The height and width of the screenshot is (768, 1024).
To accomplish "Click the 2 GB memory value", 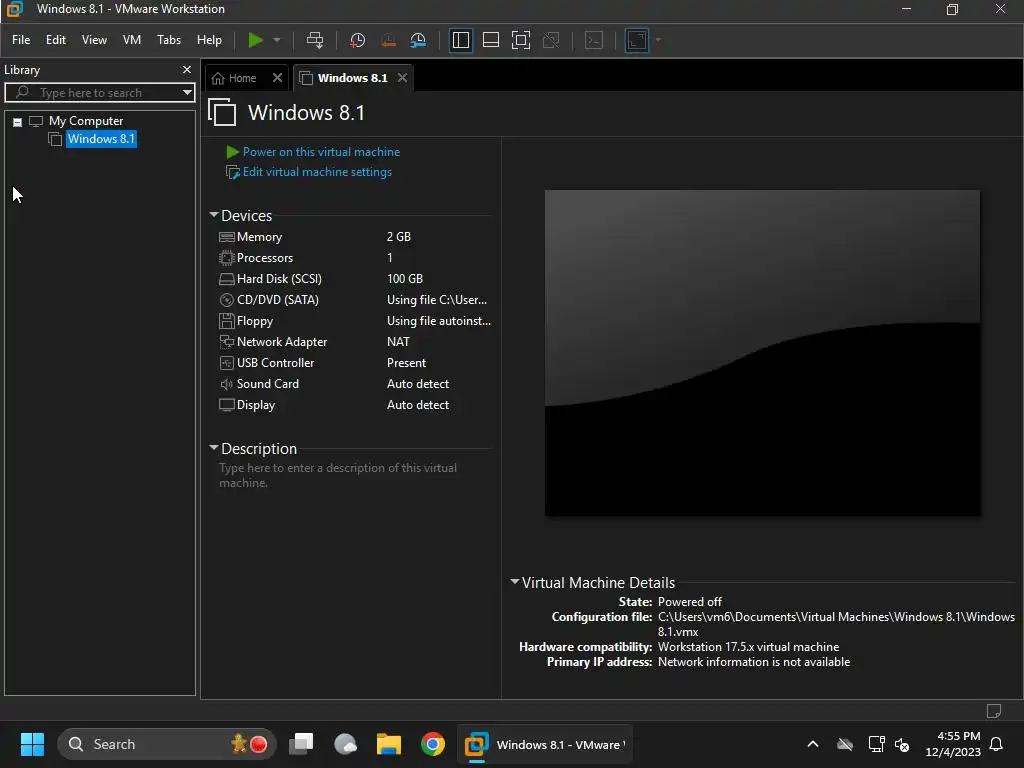I will tap(398, 237).
